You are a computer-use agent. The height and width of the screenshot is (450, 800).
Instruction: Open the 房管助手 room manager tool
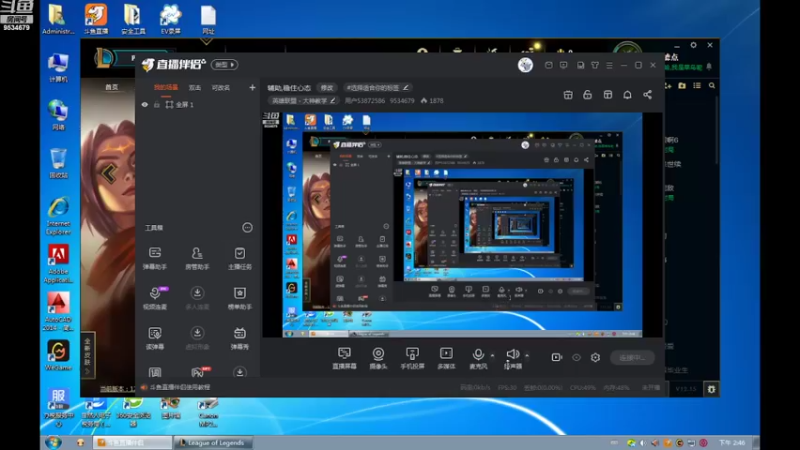point(197,258)
